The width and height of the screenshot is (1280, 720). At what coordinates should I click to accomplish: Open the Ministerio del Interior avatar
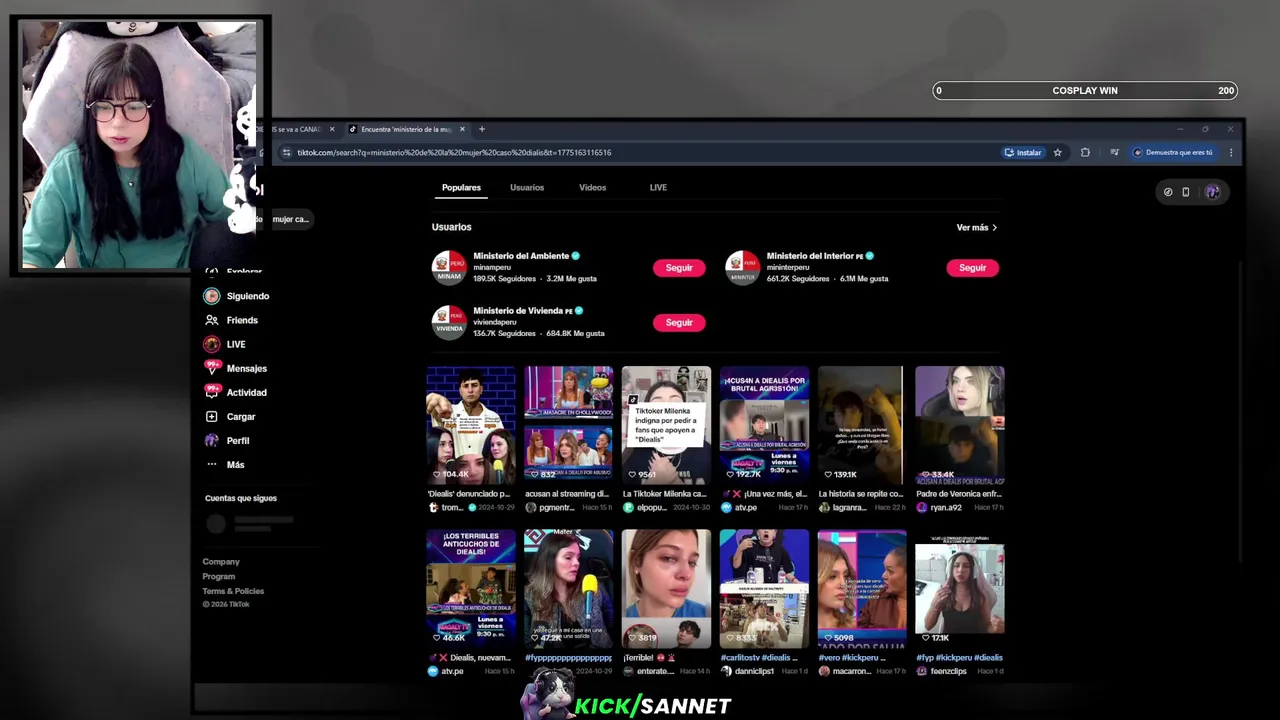click(742, 268)
